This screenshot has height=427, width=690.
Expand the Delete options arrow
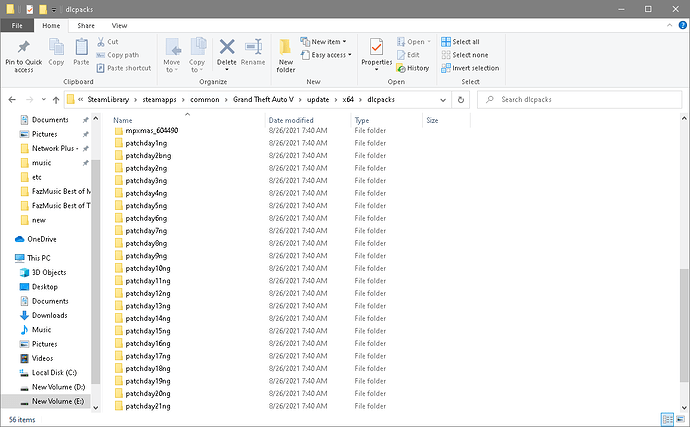click(x=227, y=70)
